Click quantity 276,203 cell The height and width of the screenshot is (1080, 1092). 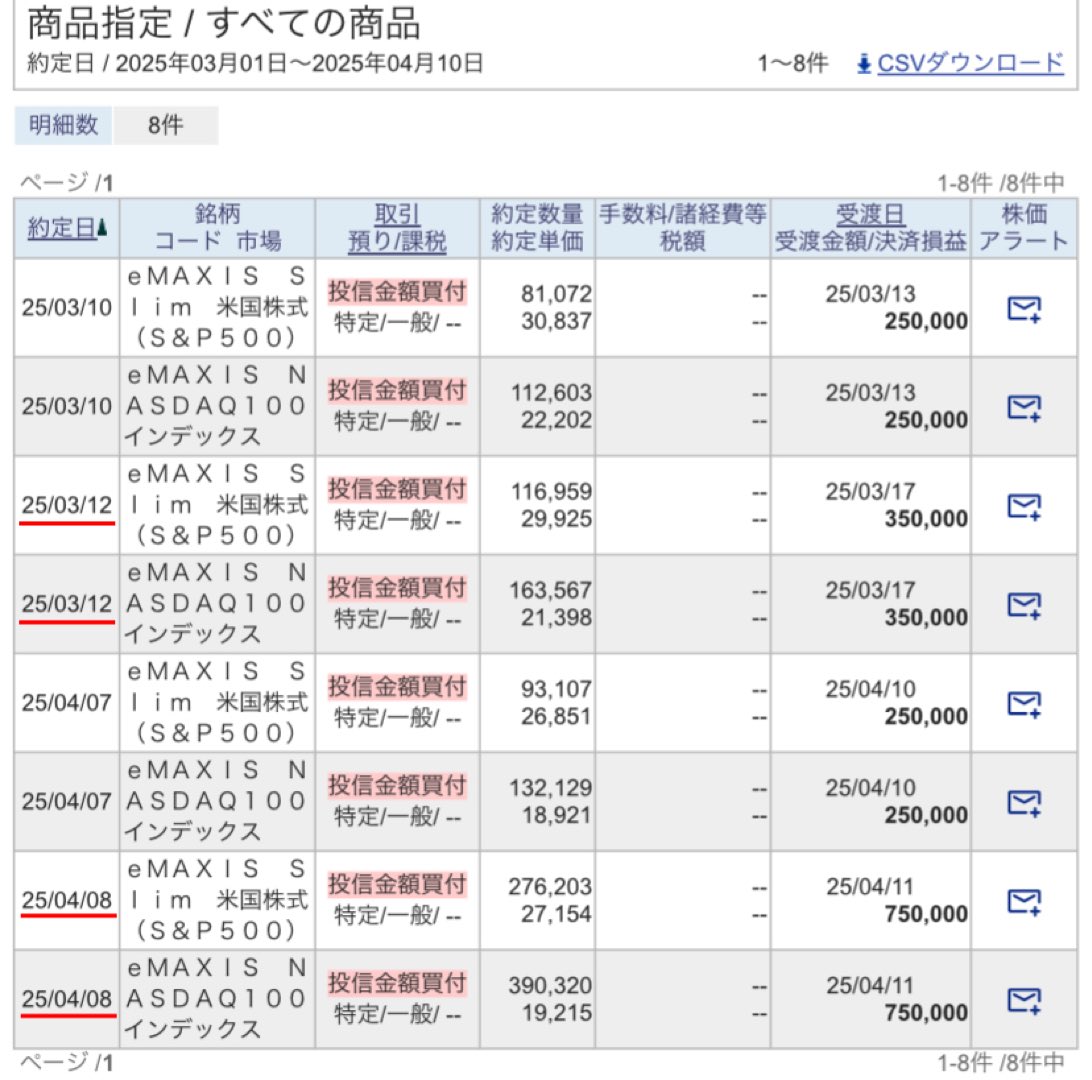tap(550, 887)
